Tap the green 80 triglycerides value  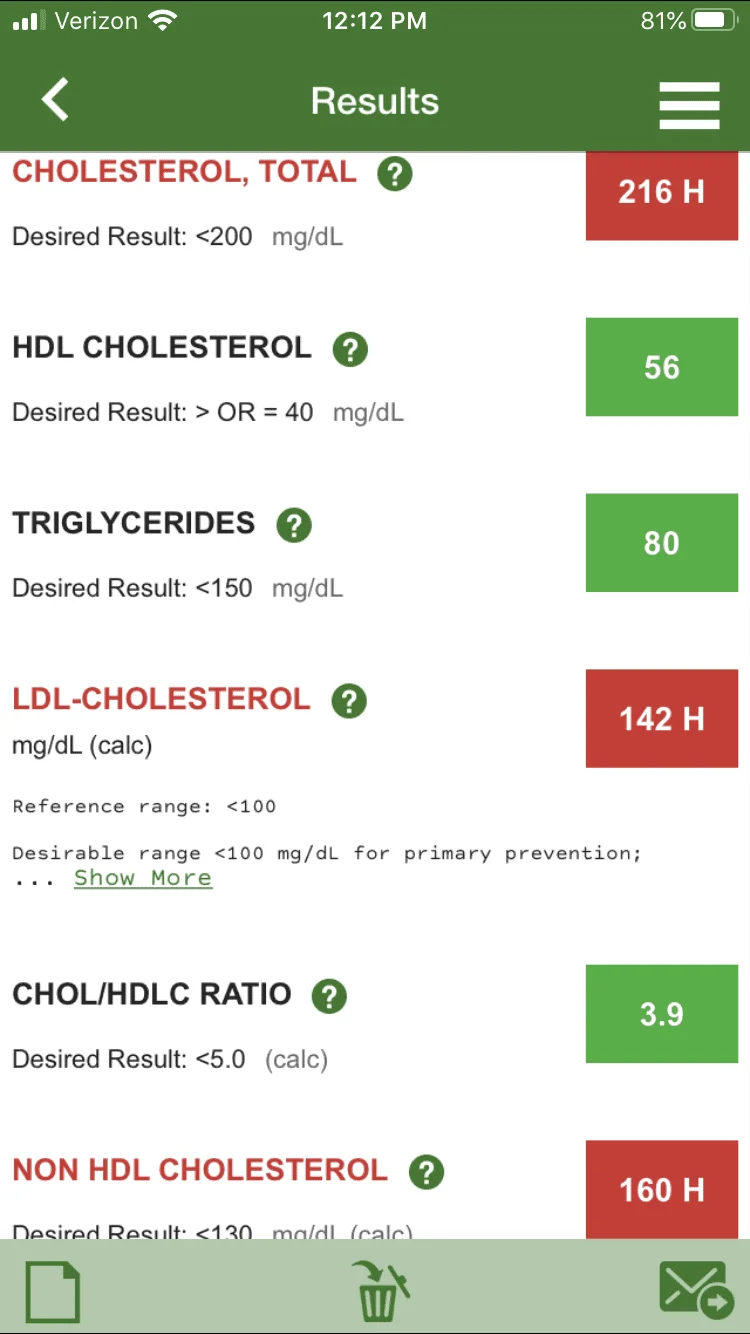(662, 543)
